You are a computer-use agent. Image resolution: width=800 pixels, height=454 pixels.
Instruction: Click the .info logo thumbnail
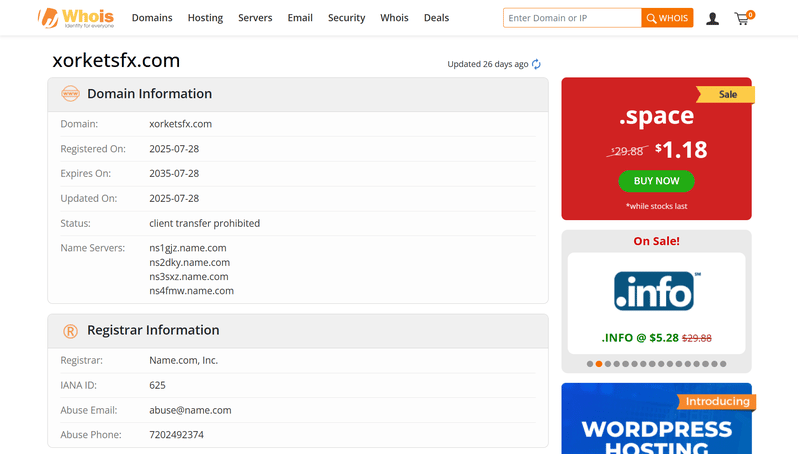pos(657,291)
